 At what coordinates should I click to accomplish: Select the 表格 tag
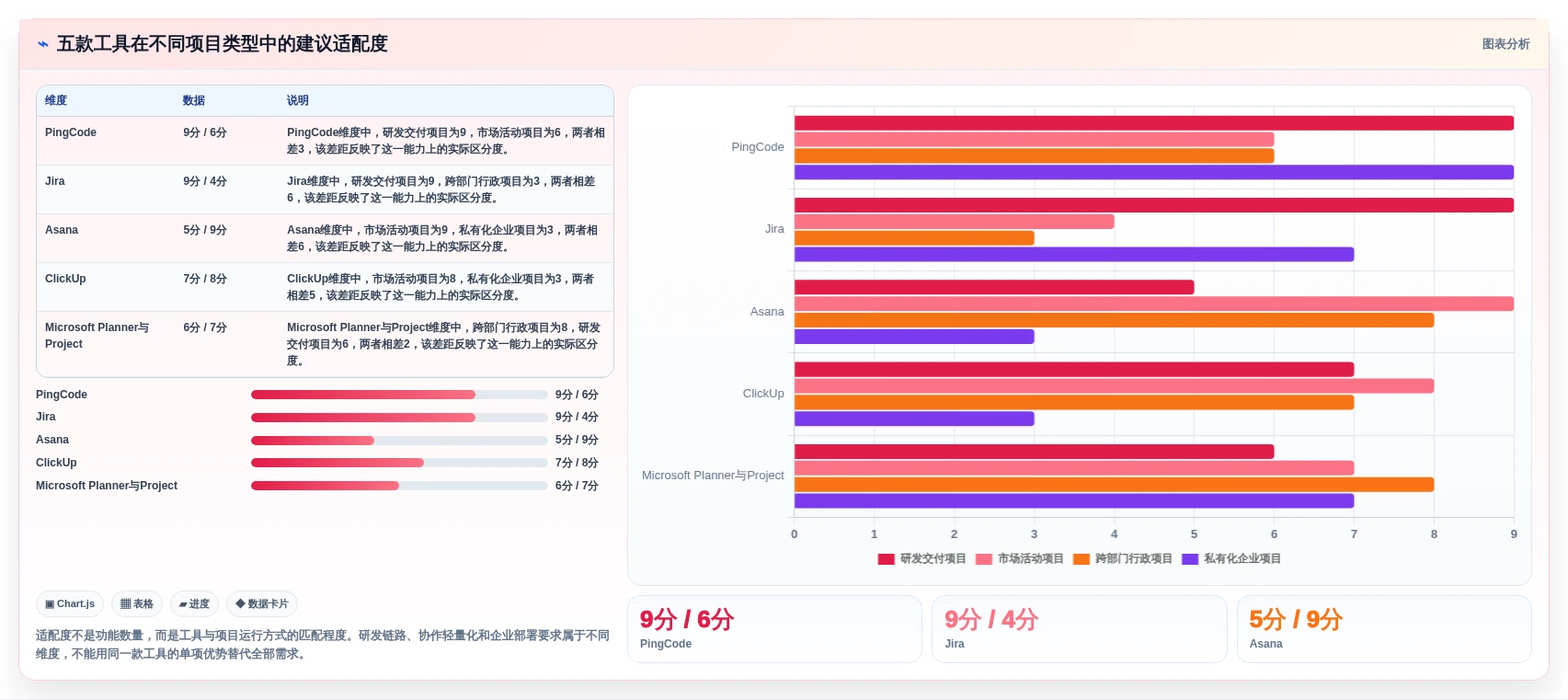click(x=137, y=604)
